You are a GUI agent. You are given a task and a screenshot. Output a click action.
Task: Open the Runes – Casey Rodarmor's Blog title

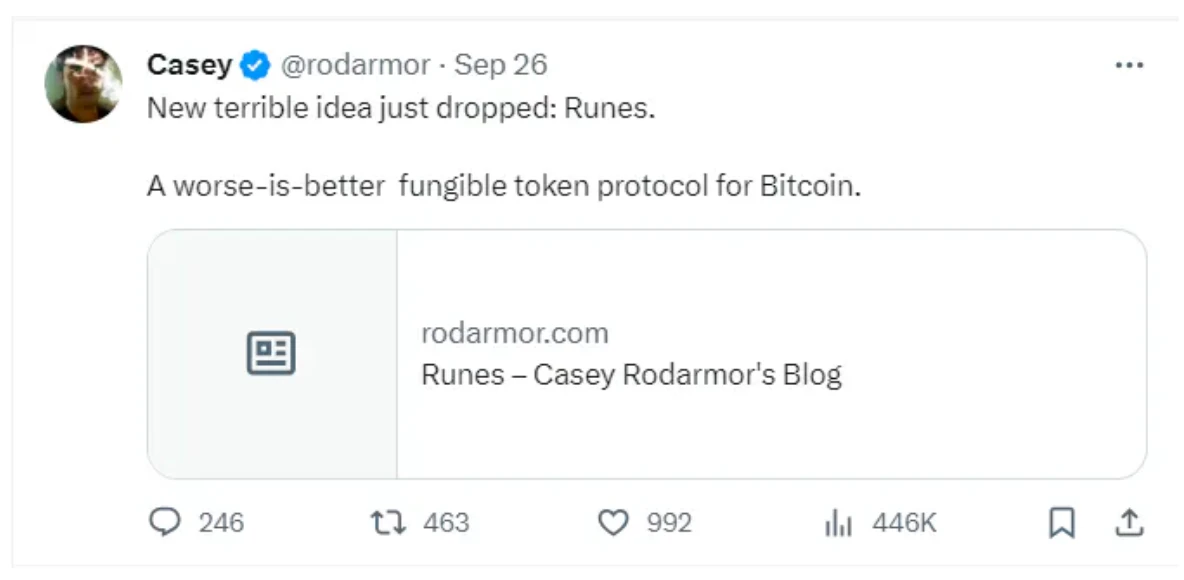pos(631,375)
